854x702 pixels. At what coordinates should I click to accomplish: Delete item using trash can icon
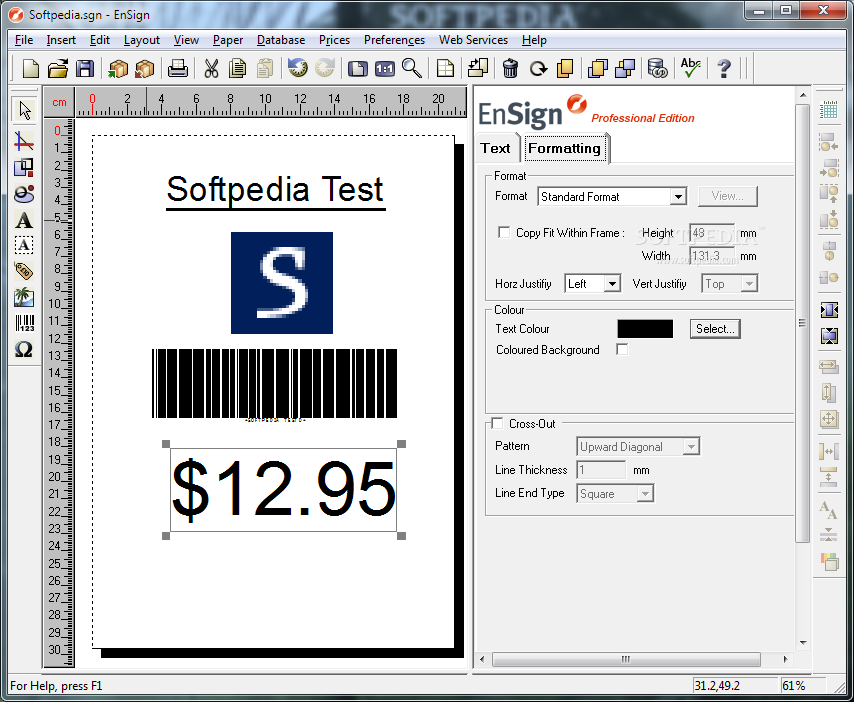[510, 69]
